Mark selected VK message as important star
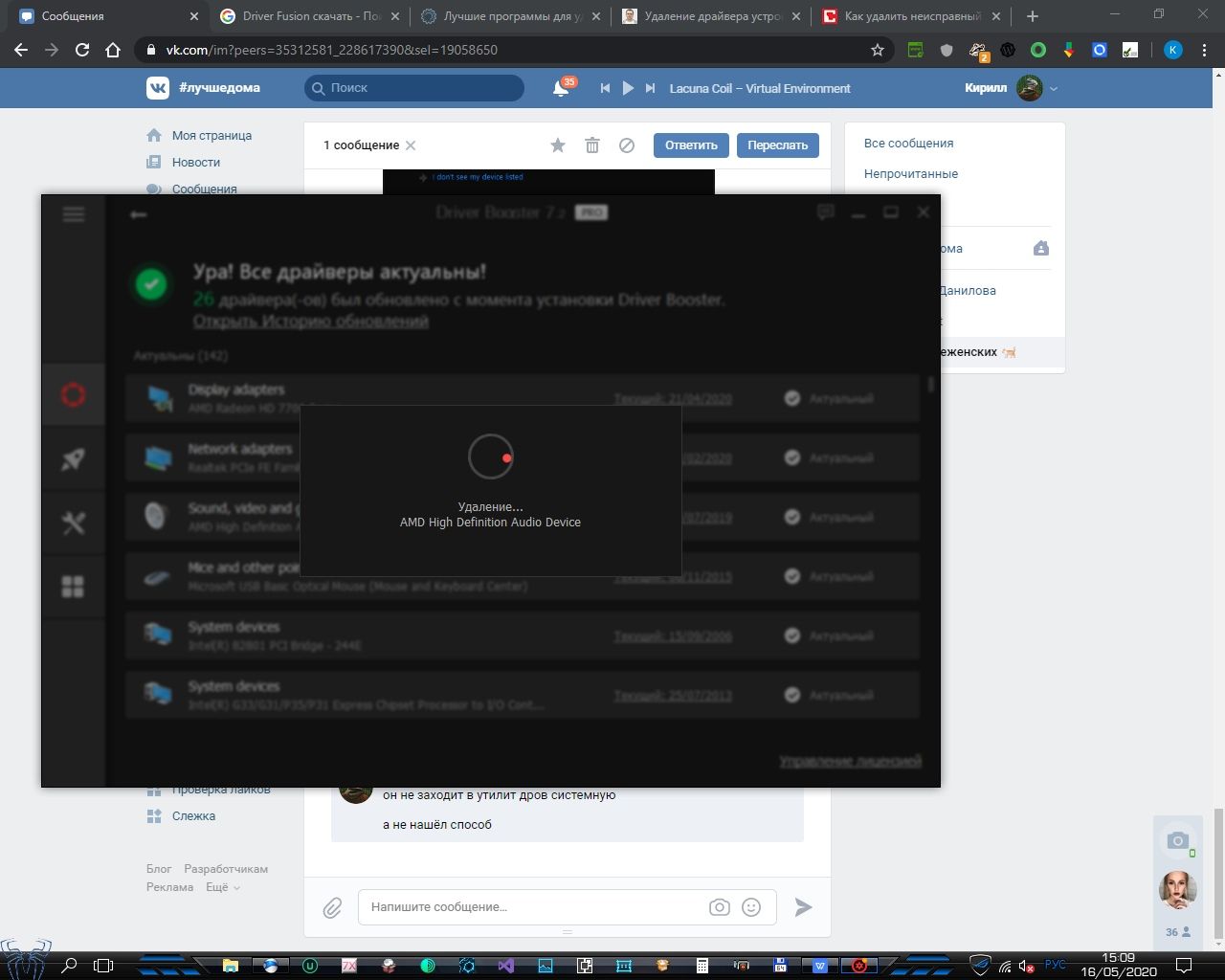The height and width of the screenshot is (980, 1225). click(558, 145)
